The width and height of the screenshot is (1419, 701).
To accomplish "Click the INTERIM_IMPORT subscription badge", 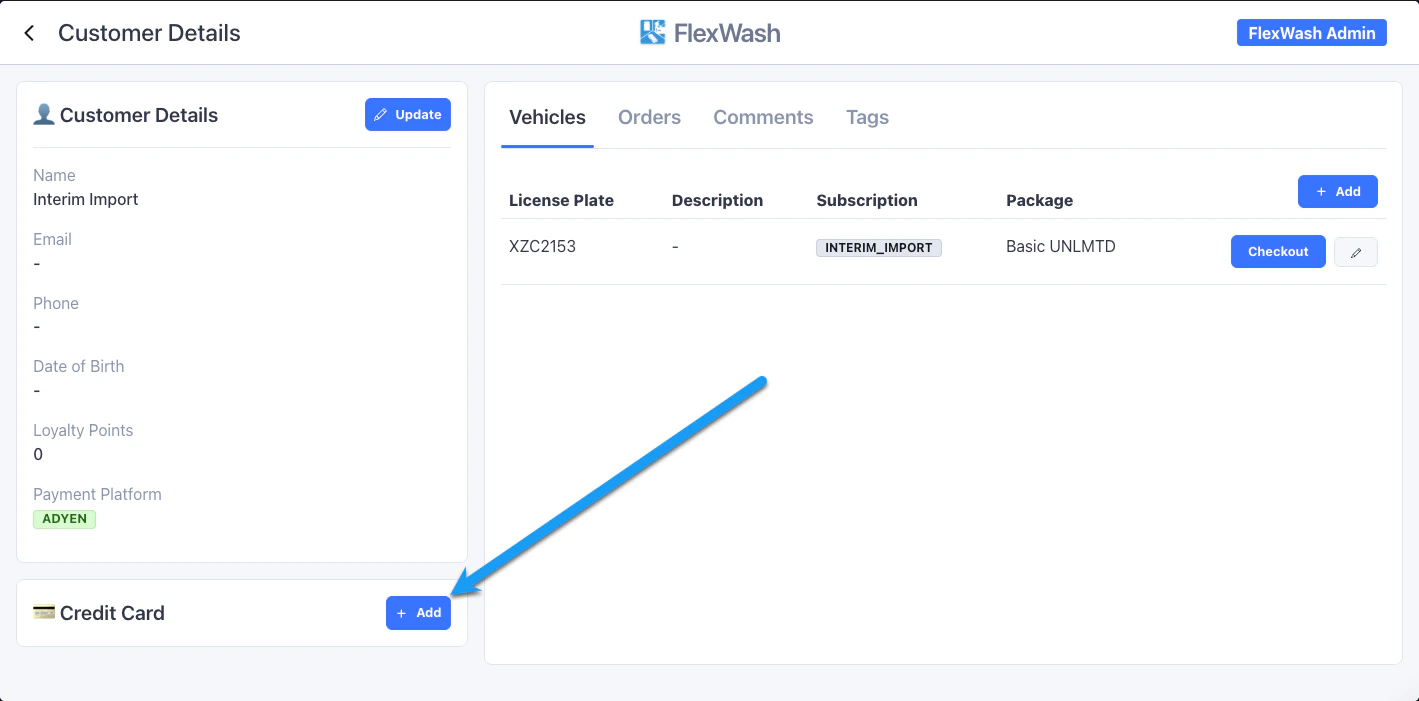I will point(879,248).
